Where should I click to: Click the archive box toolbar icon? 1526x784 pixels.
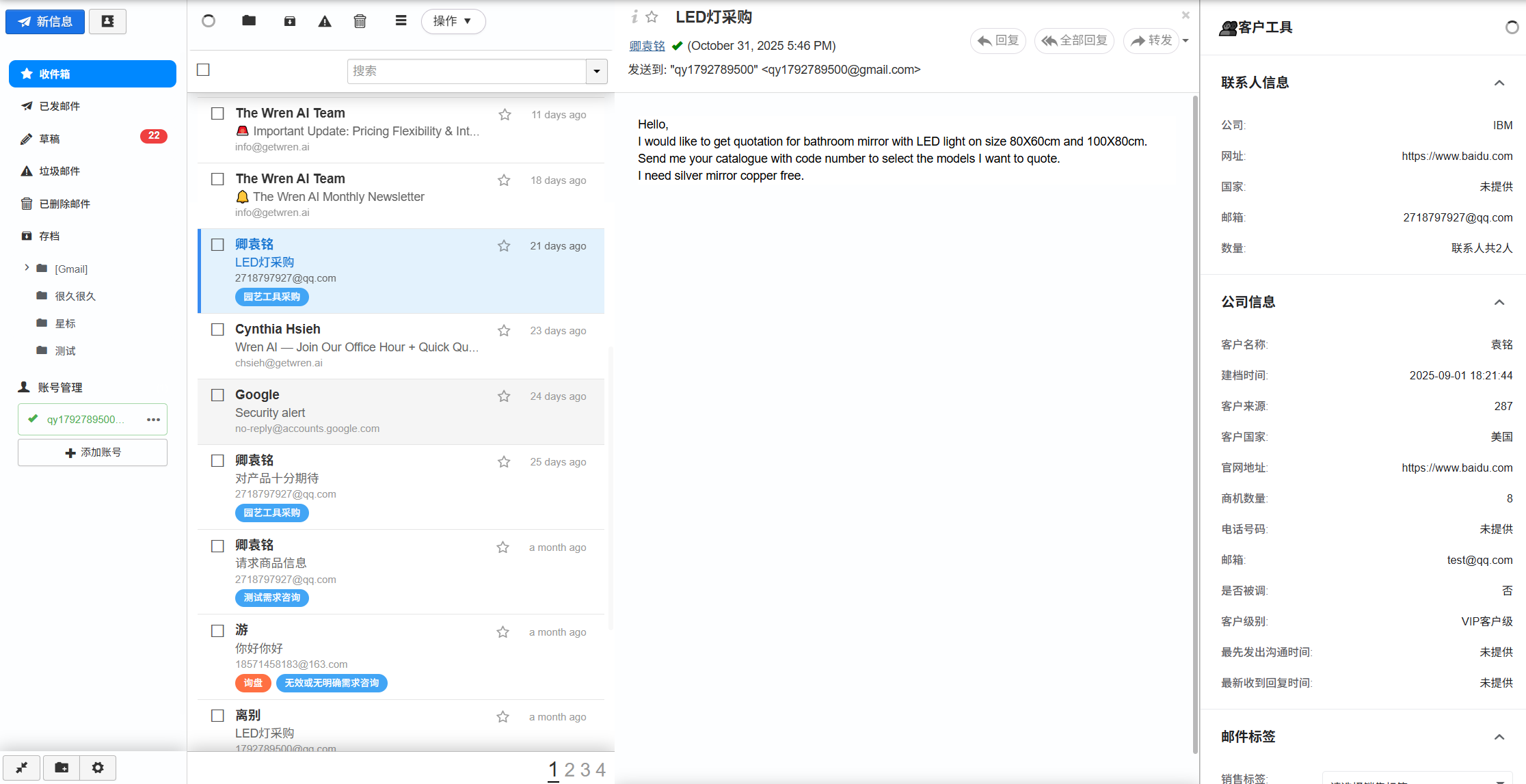[x=290, y=21]
